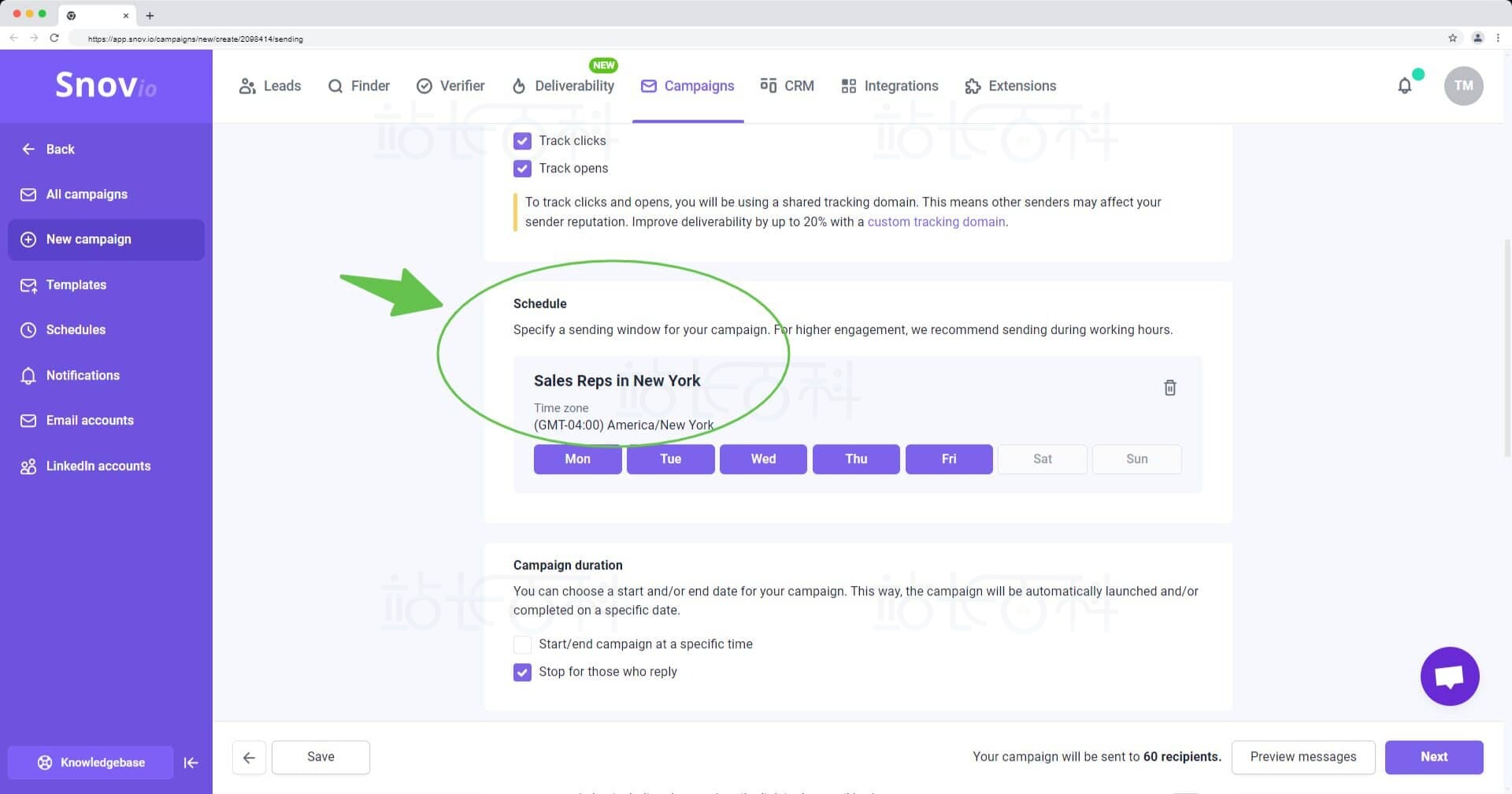Click the previous step arrow button
This screenshot has width=1512, height=794.
[249, 758]
